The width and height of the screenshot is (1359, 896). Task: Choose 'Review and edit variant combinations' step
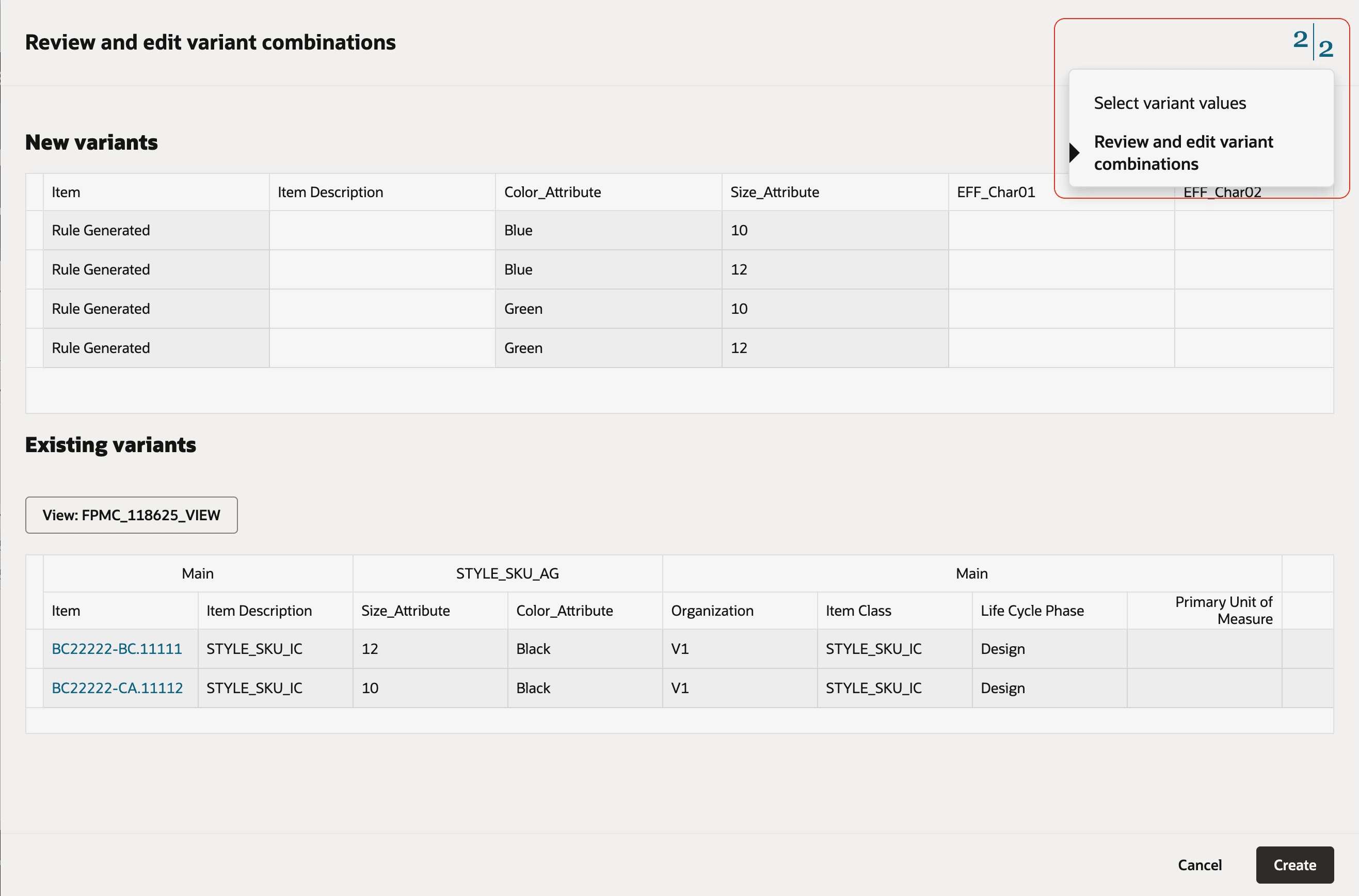pos(1183,153)
